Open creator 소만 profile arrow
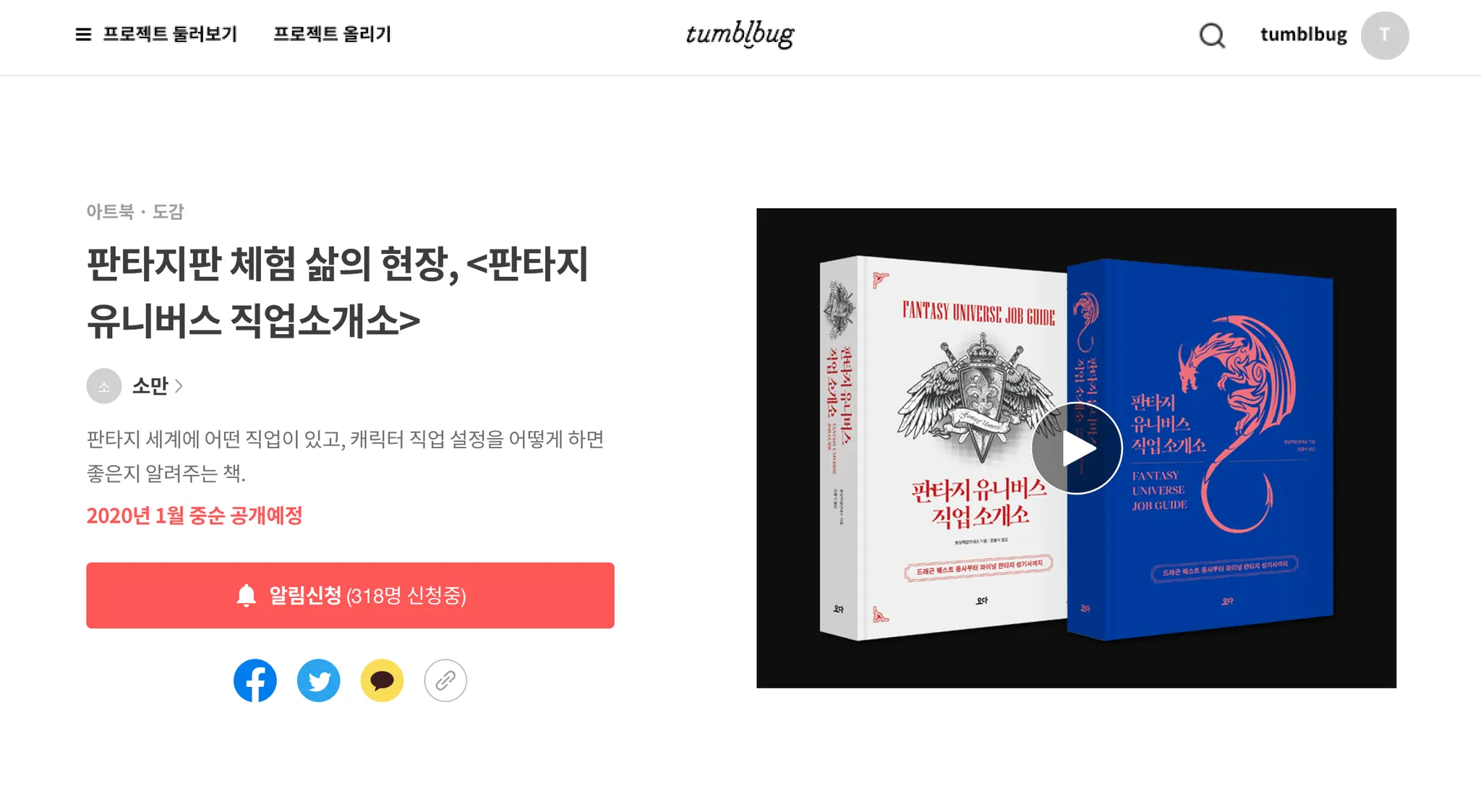 tap(179, 386)
